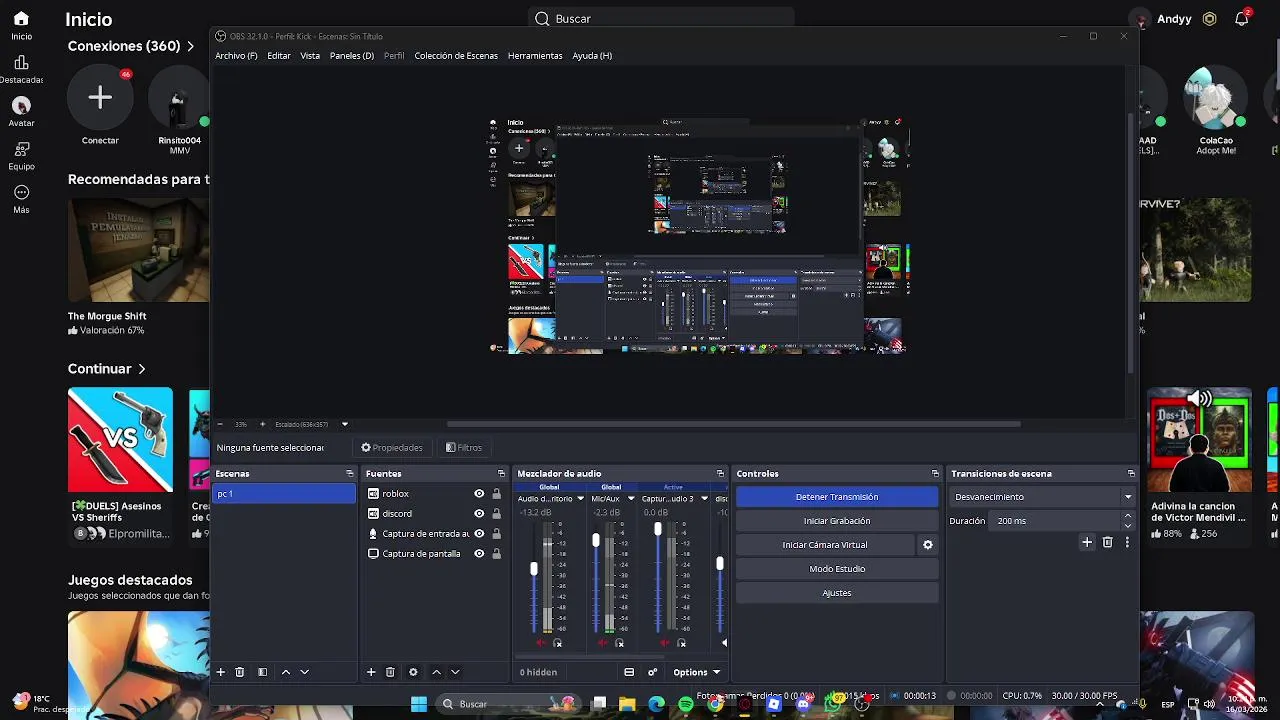The width and height of the screenshot is (1280, 720).
Task: Lock the Captura de pantalla source
Action: click(496, 554)
